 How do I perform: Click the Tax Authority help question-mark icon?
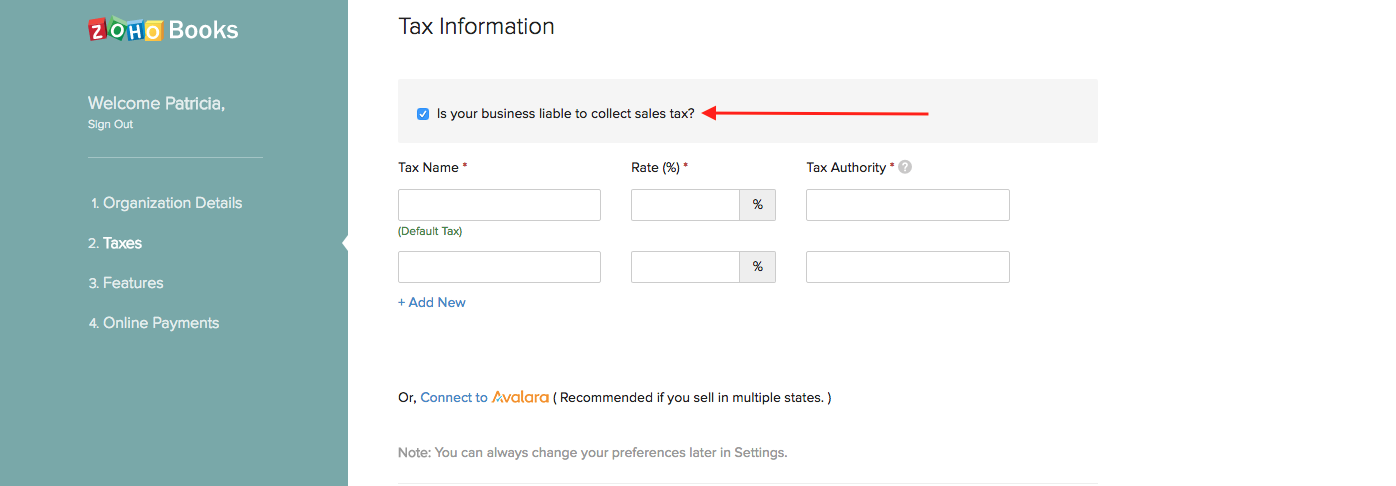(905, 167)
